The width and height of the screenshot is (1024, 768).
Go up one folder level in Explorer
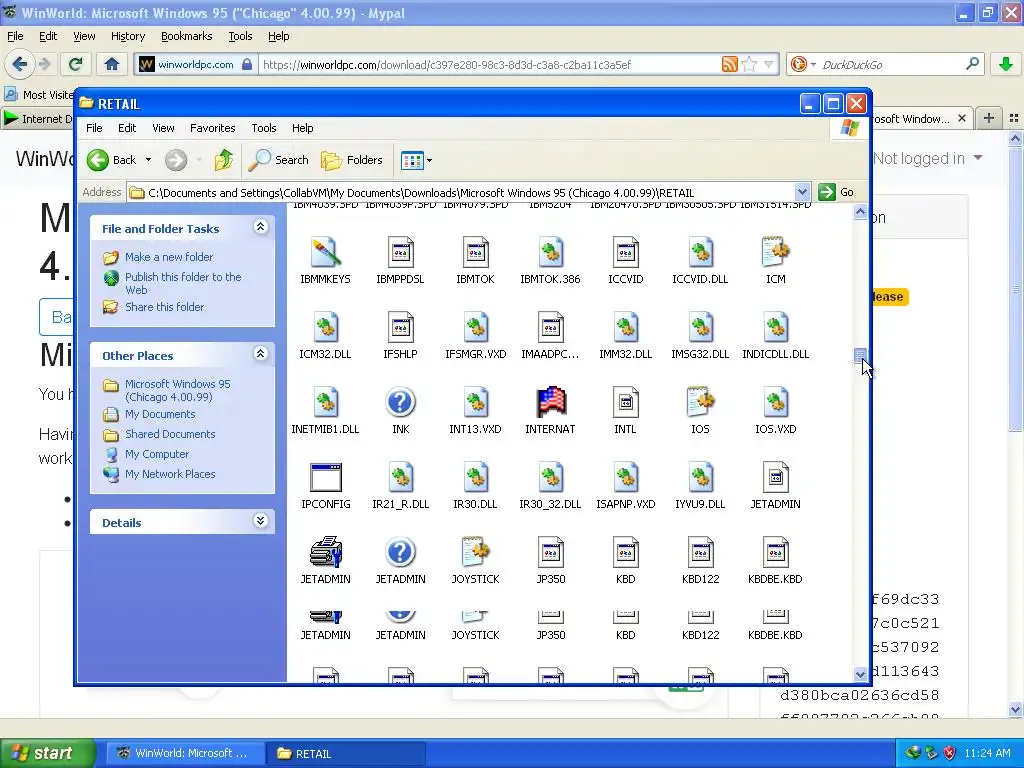224,160
